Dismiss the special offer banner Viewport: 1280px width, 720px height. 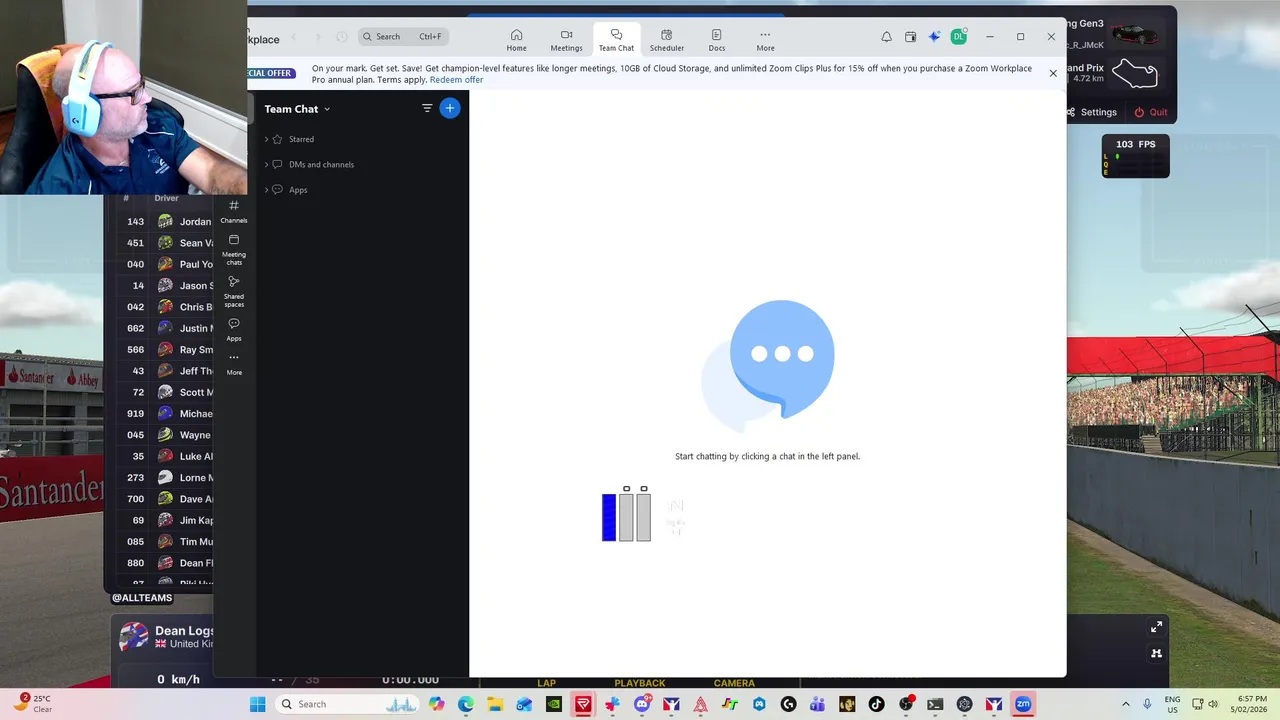(1053, 73)
